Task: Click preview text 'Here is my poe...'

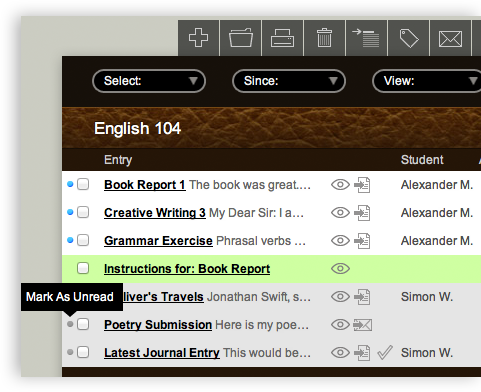Action: [262, 325]
